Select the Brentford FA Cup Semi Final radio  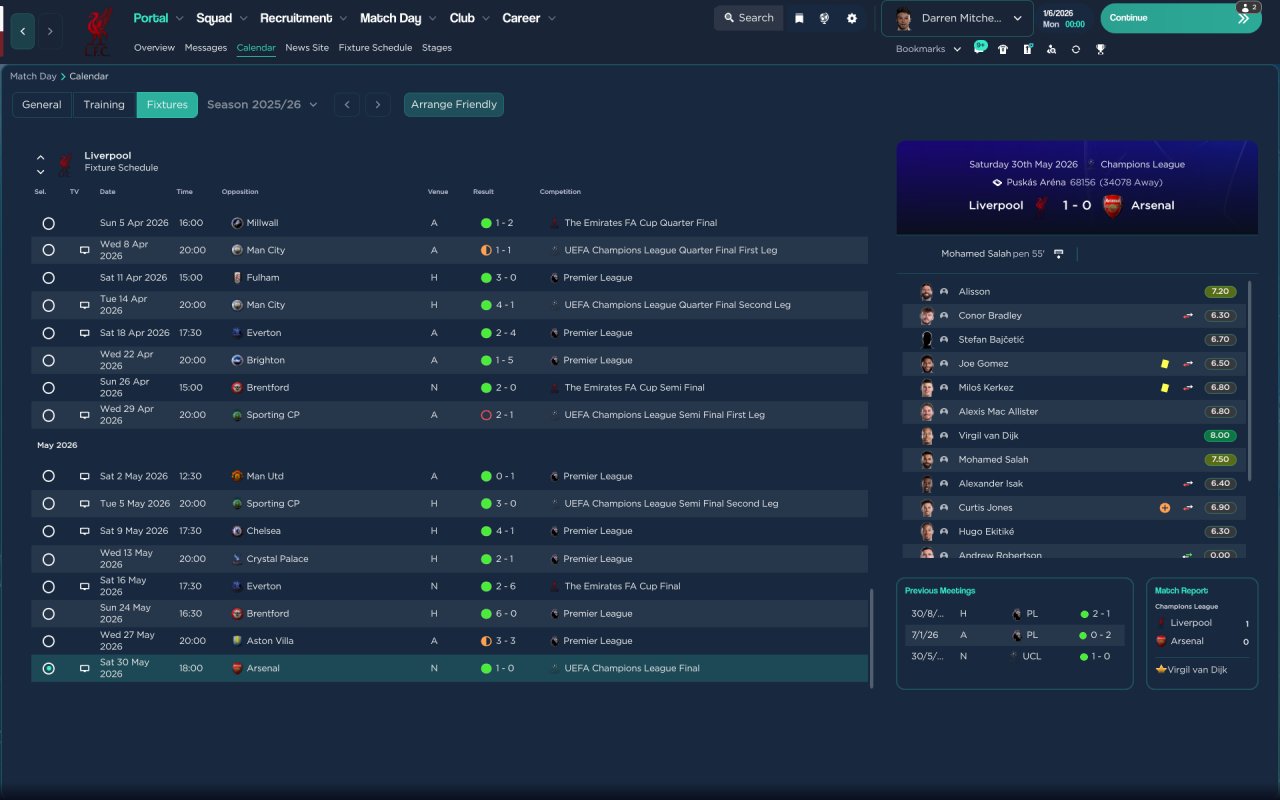48,388
